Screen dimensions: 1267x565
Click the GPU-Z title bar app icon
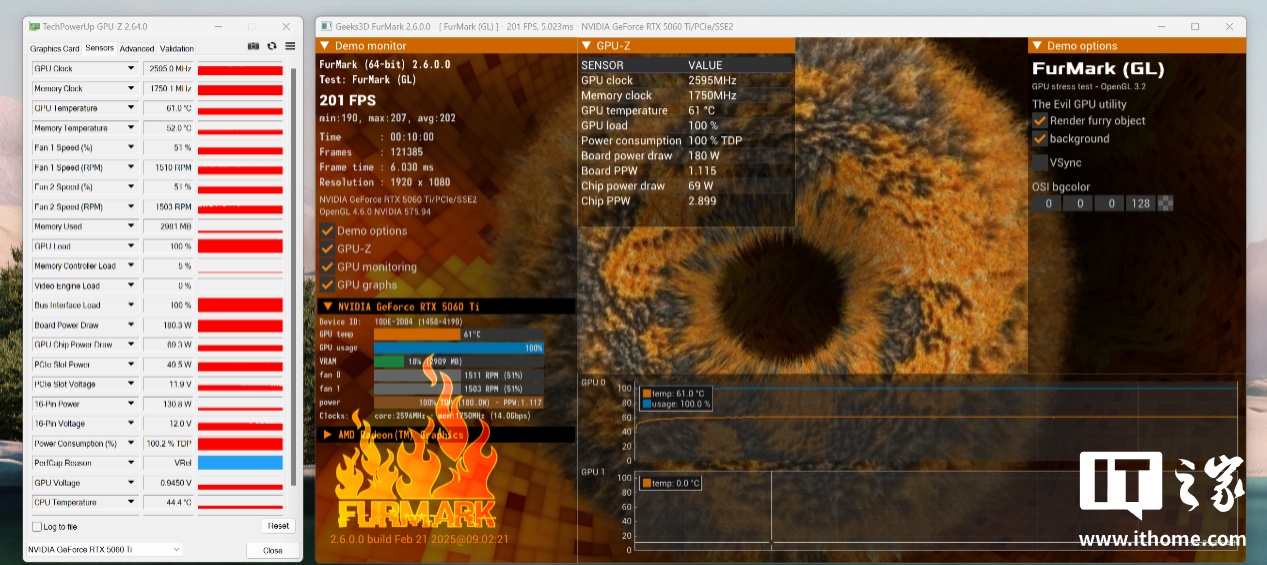tap(35, 26)
